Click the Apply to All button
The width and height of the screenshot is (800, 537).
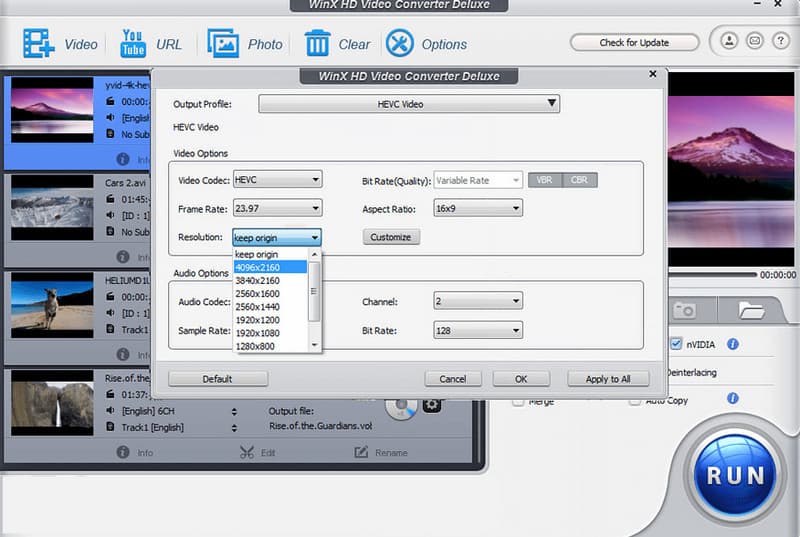pos(608,379)
